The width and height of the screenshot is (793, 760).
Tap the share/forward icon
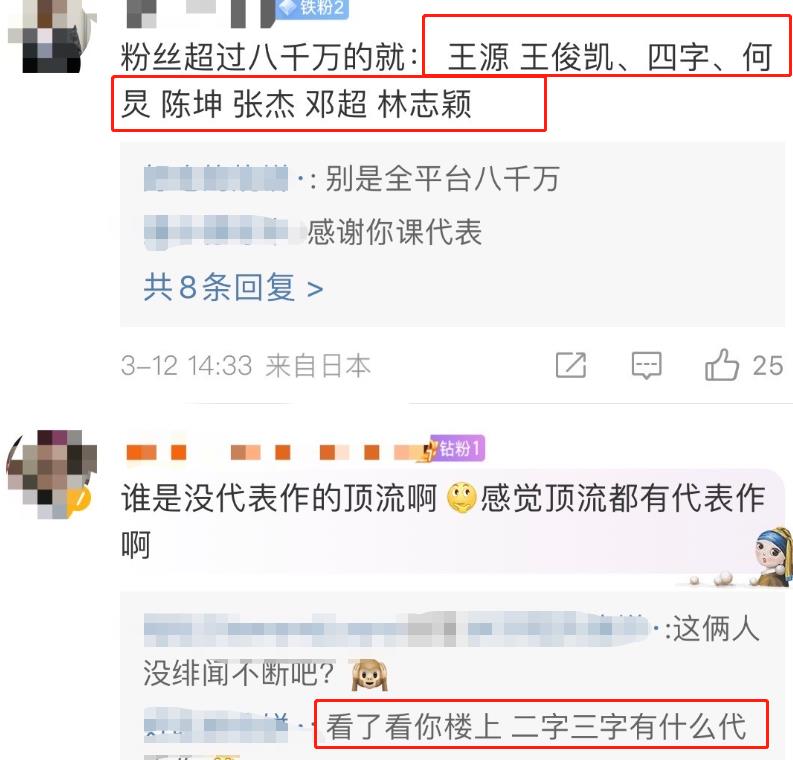[x=571, y=365]
